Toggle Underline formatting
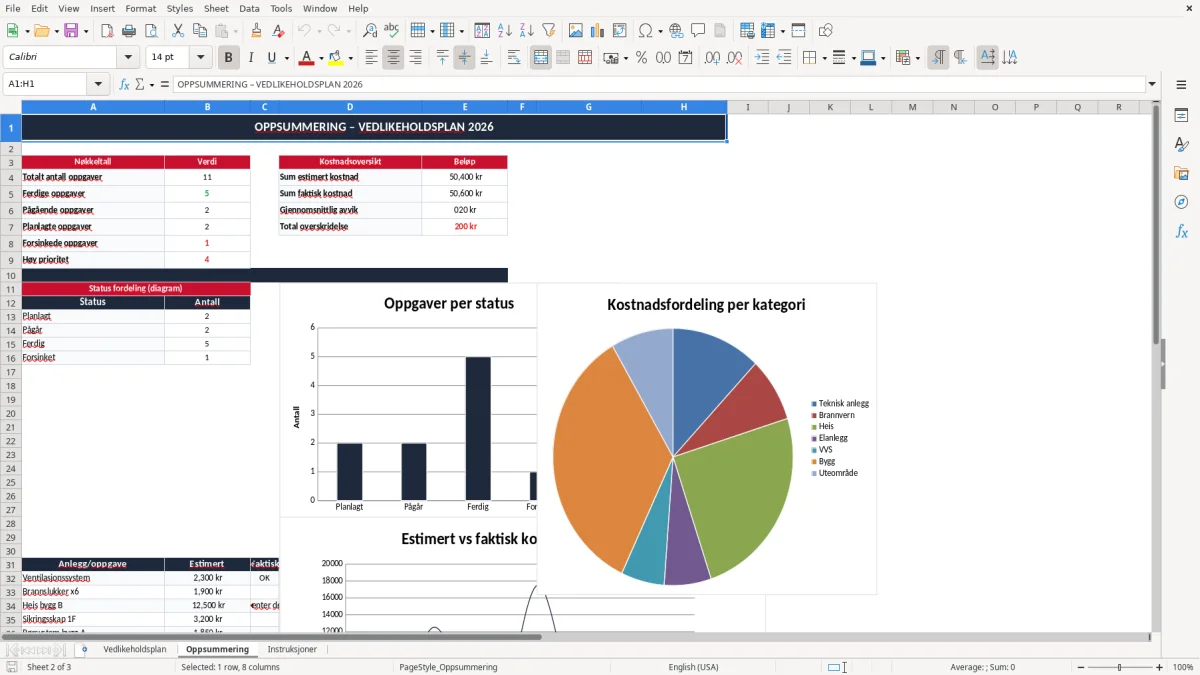This screenshot has height=675, width=1200. pos(271,58)
